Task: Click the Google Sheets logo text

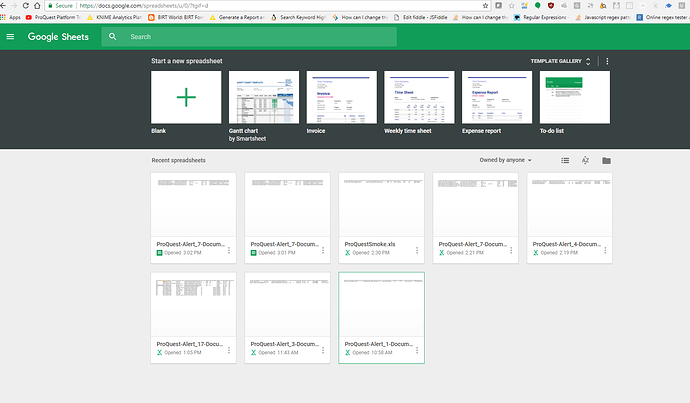Action: [58, 37]
